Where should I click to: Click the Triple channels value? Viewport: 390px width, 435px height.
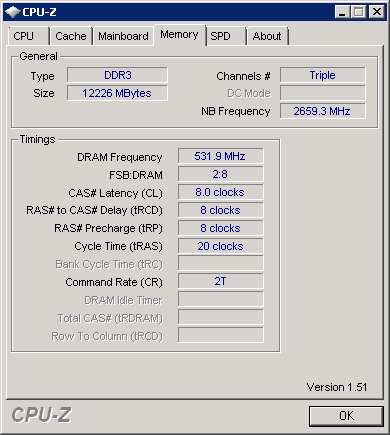[323, 75]
